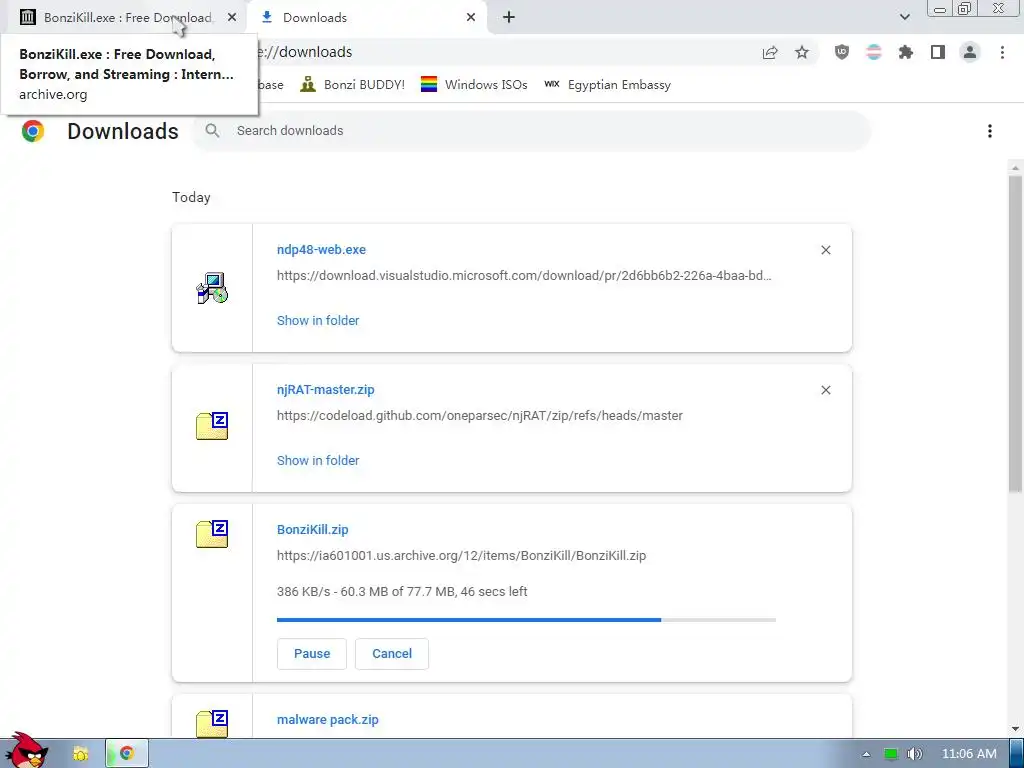Close the Downloads tab

pos(471,18)
